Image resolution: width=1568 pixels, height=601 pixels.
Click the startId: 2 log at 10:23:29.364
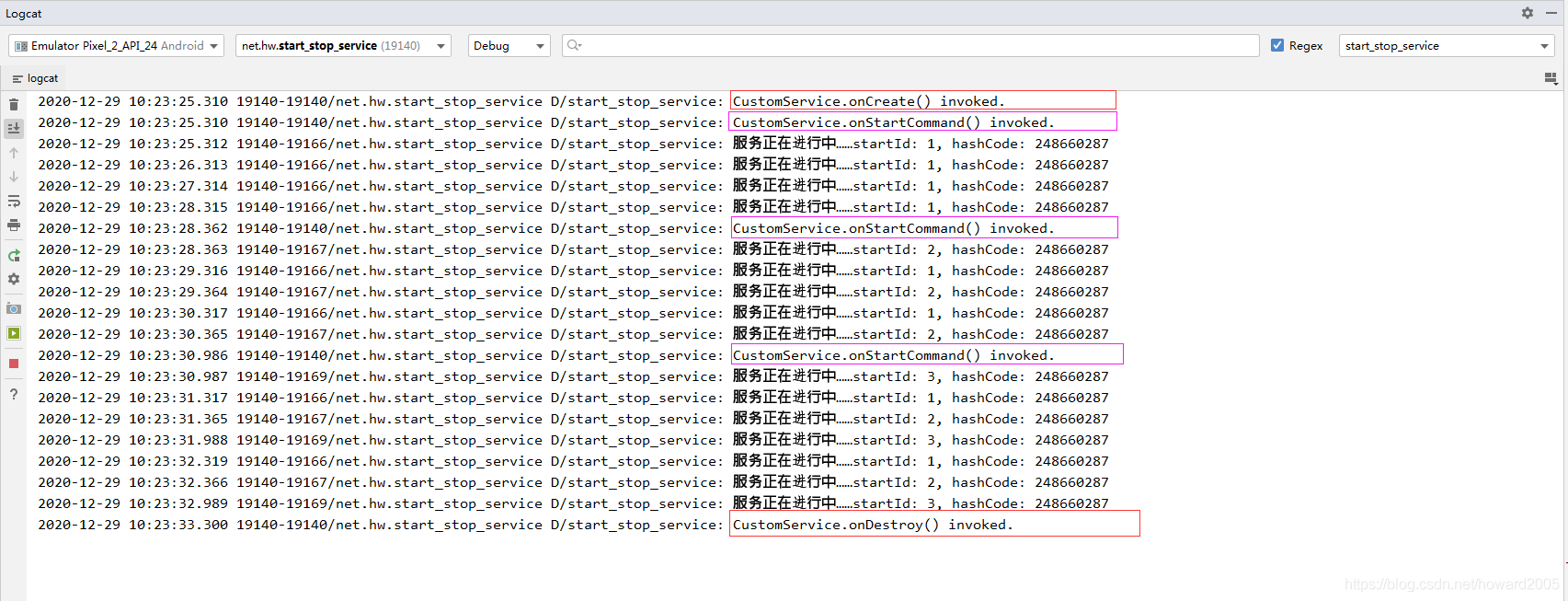coord(921,292)
